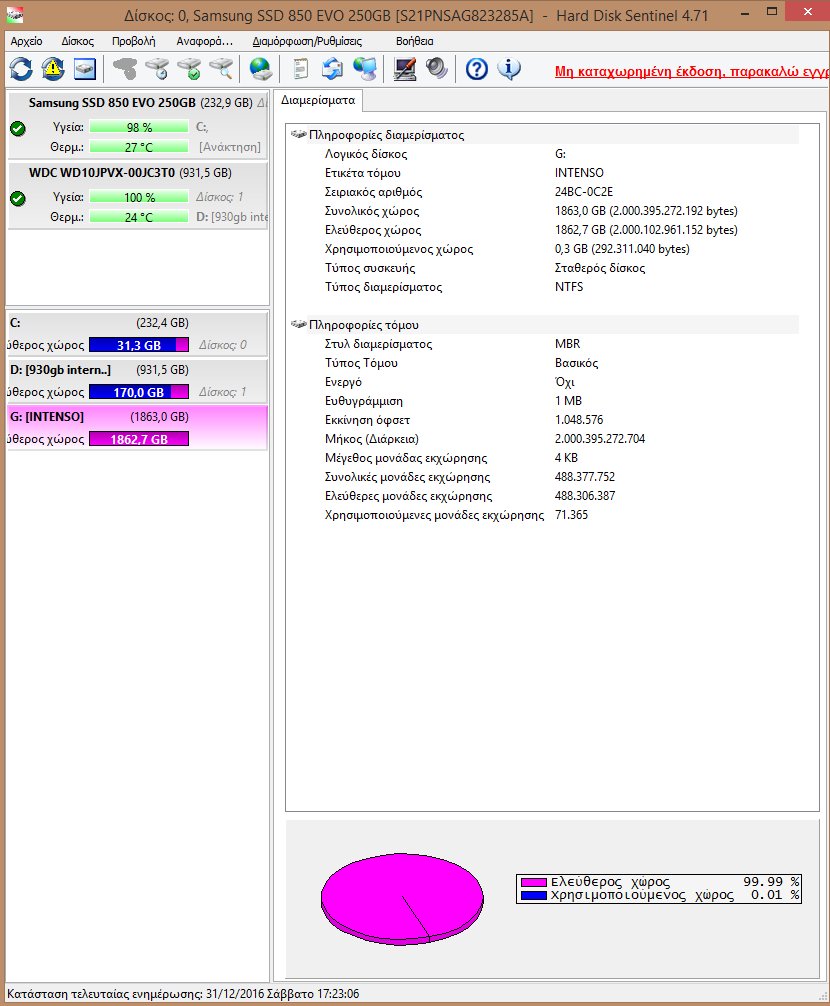
Task: Select the WDC WD10JPVX-00JC3T0 disk
Action: tap(138, 195)
